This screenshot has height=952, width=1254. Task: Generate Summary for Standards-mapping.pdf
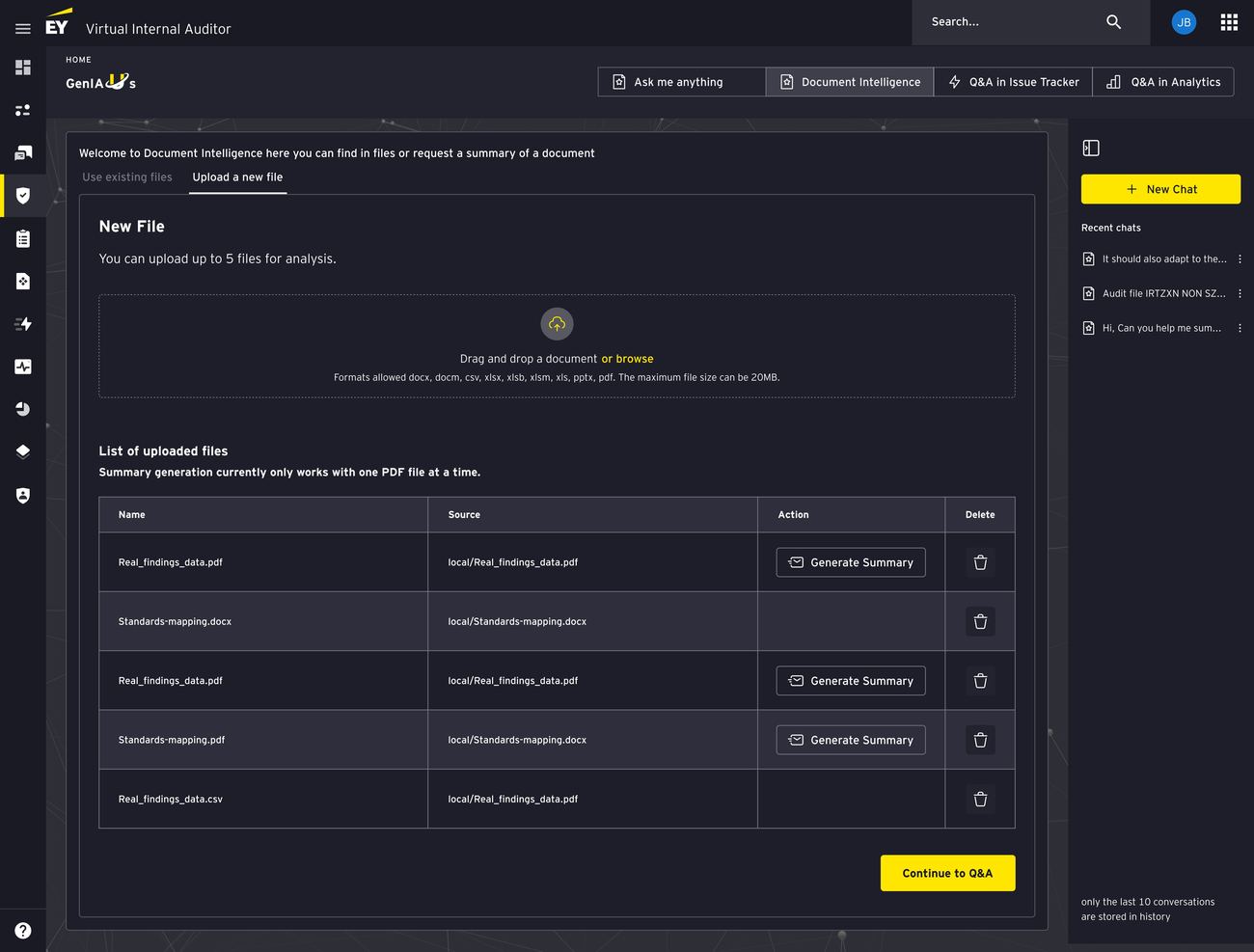pos(851,740)
